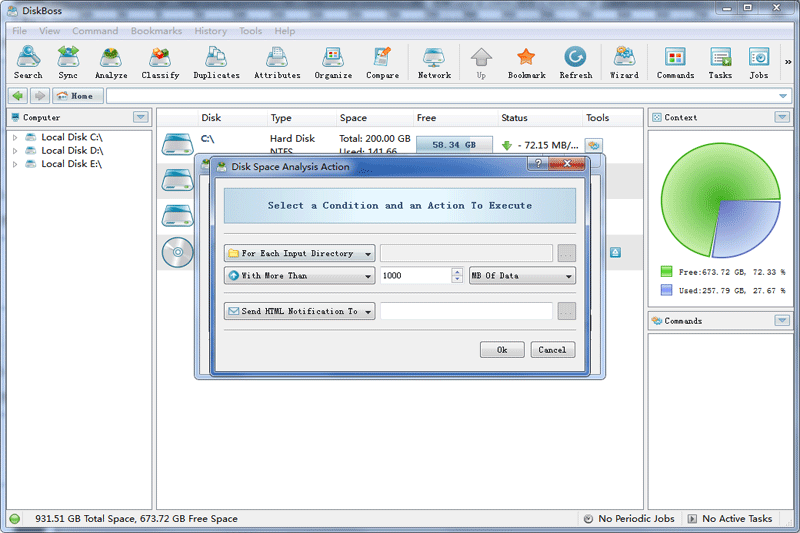Click the Network toolbar icon
This screenshot has height=533, width=800.
tap(434, 62)
